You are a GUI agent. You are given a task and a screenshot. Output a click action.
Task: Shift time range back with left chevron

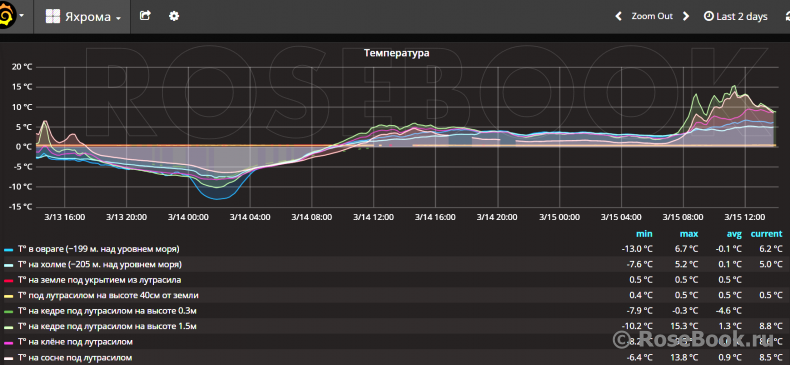point(618,17)
